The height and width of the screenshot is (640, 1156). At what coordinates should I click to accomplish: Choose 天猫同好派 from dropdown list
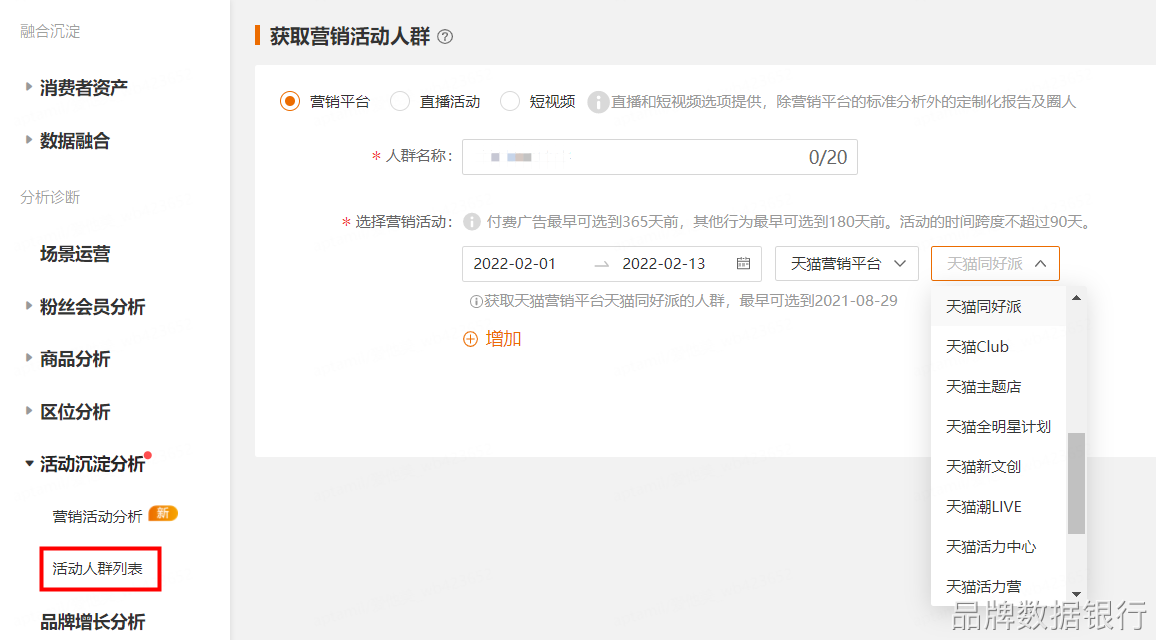pyautogui.click(x=999, y=306)
